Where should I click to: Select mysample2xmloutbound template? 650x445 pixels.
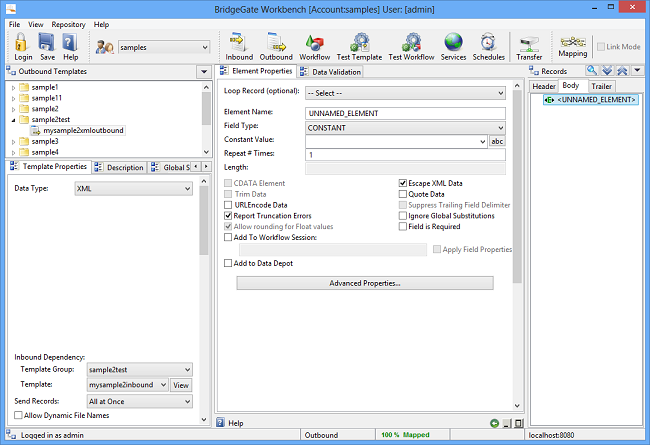(78, 130)
